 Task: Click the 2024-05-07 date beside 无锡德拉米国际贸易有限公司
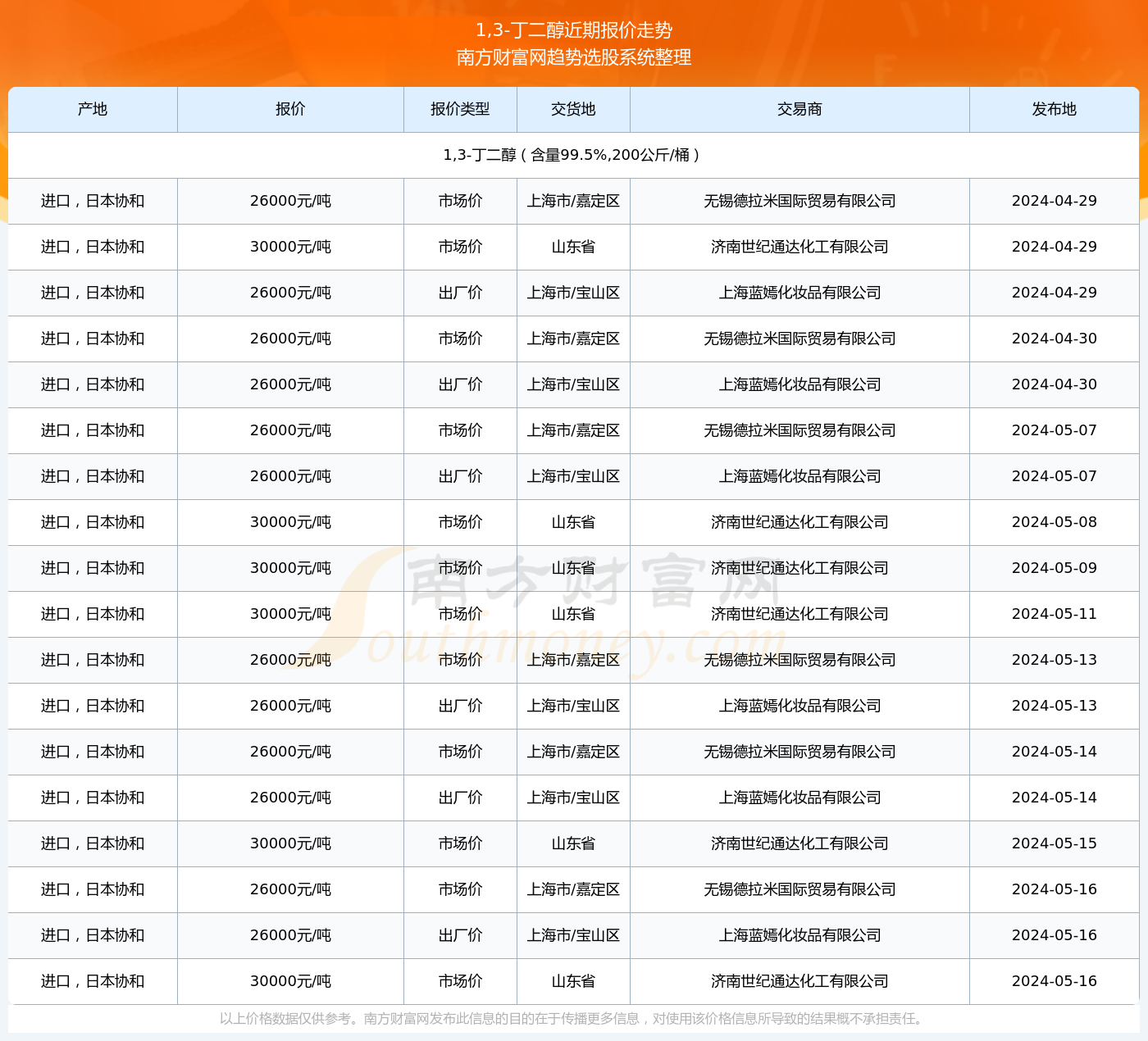[1055, 430]
